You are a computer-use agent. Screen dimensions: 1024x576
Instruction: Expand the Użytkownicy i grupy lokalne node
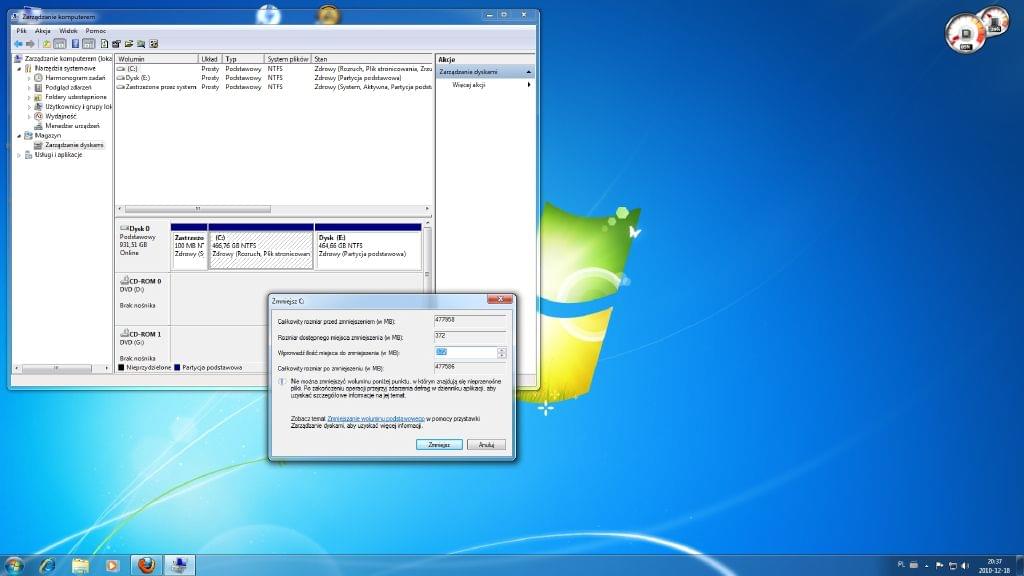(29, 107)
